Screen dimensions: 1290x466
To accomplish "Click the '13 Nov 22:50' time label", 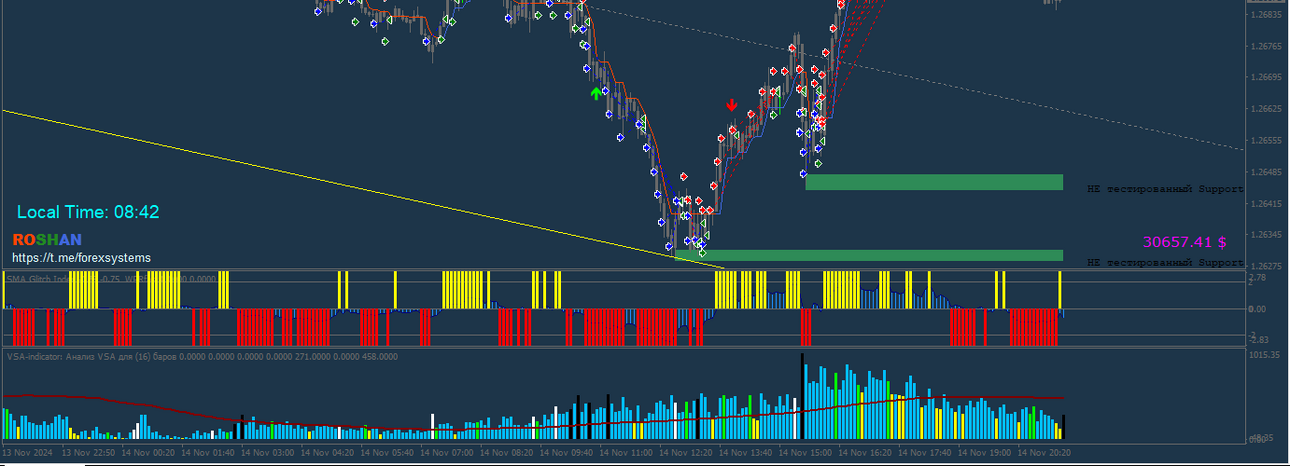I will click(x=86, y=452).
